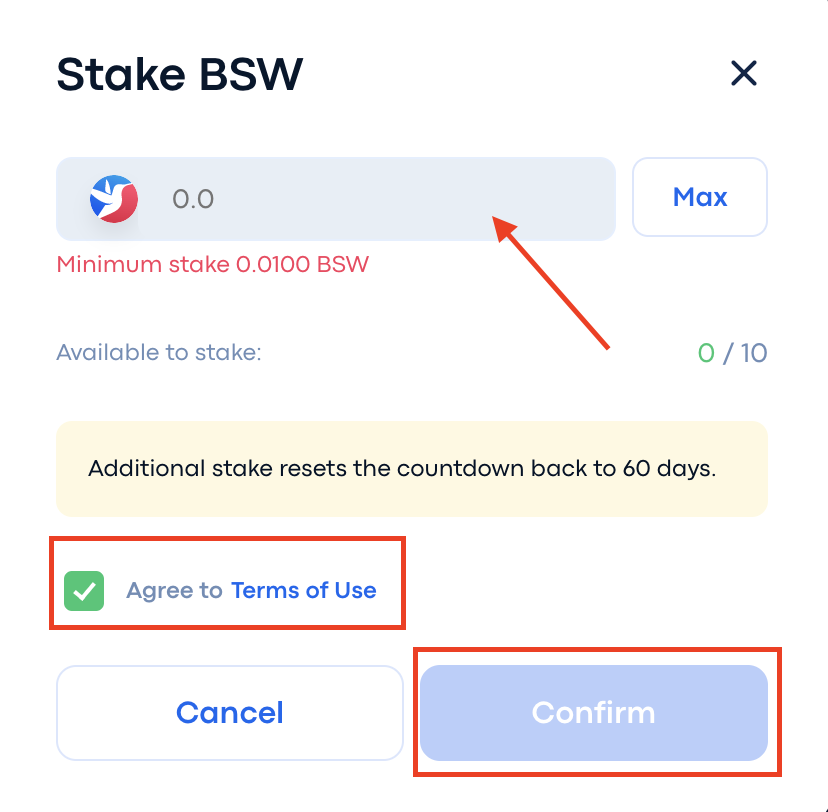
Task: Click the 60 days text in notice
Action: tap(669, 468)
